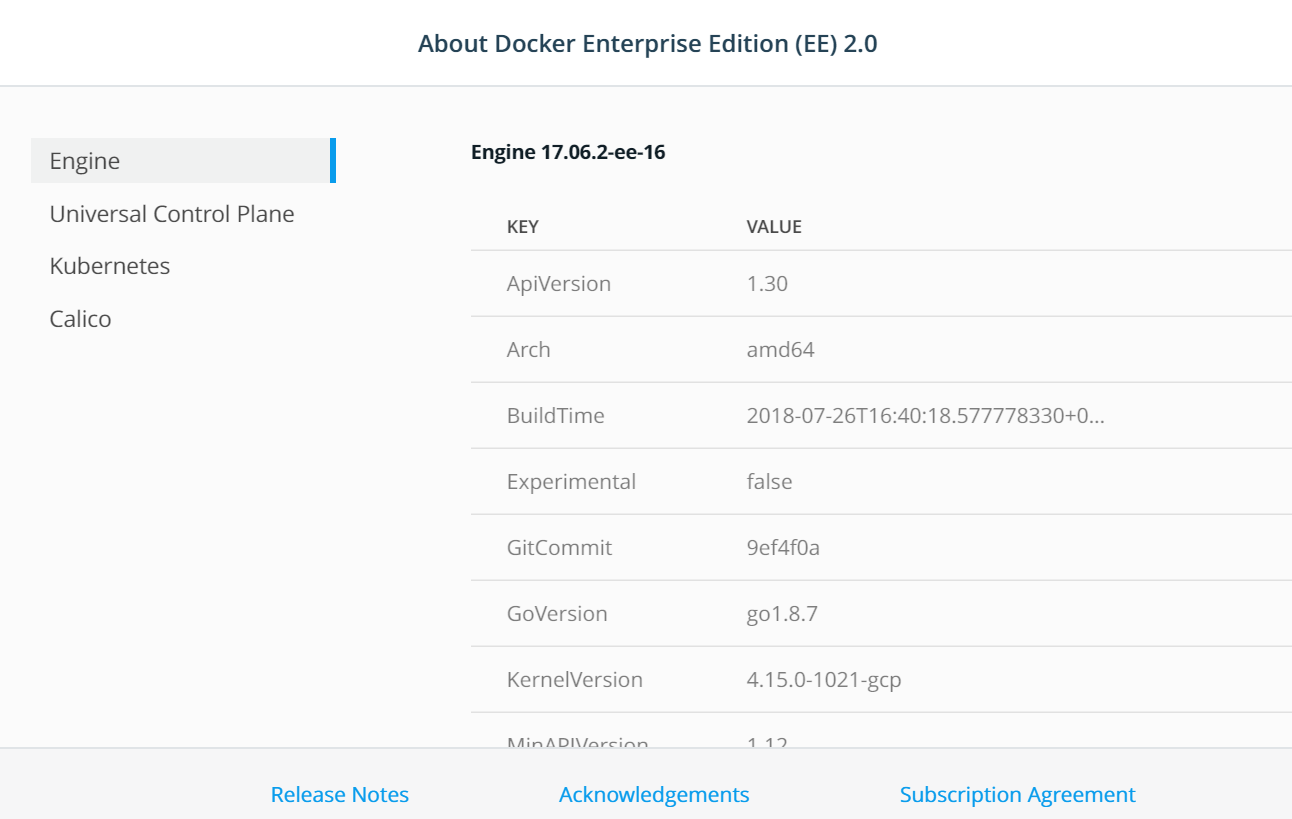The height and width of the screenshot is (819, 1292).
Task: Select the ApiVersion row key
Action: [x=559, y=284]
